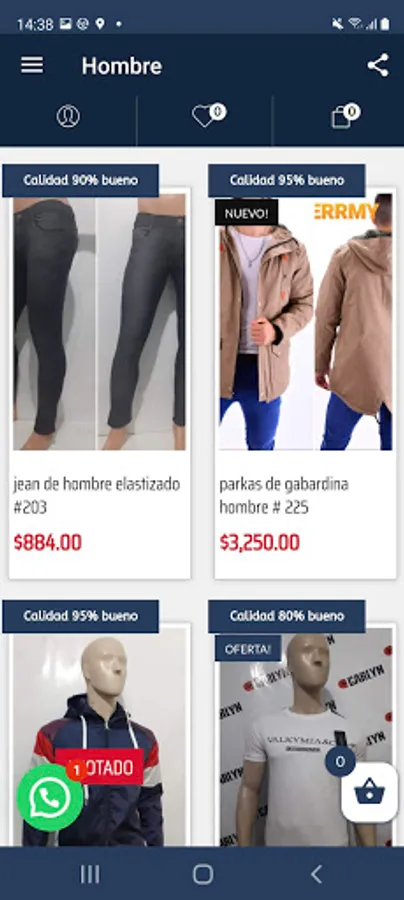Tap Android back navigation arrow
The width and height of the screenshot is (404, 900).
[316, 874]
